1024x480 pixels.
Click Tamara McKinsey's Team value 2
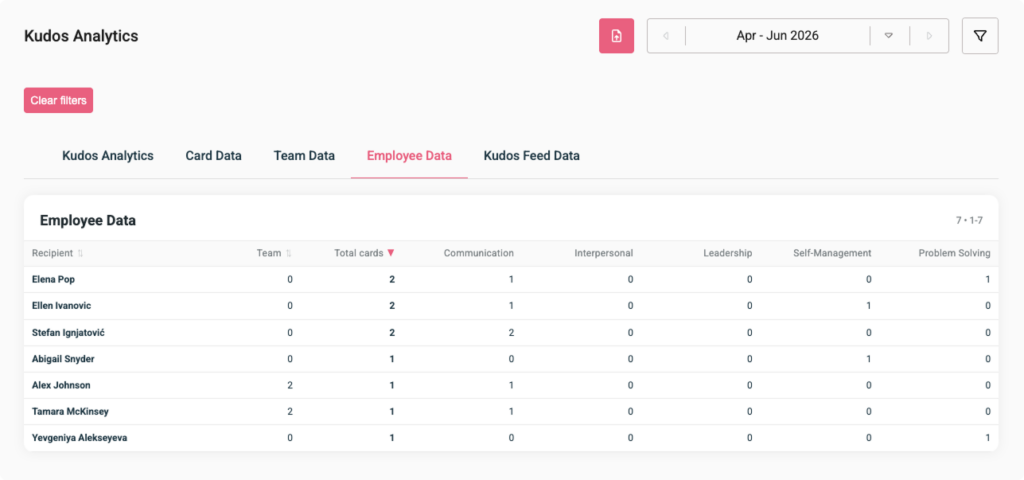[290, 412]
